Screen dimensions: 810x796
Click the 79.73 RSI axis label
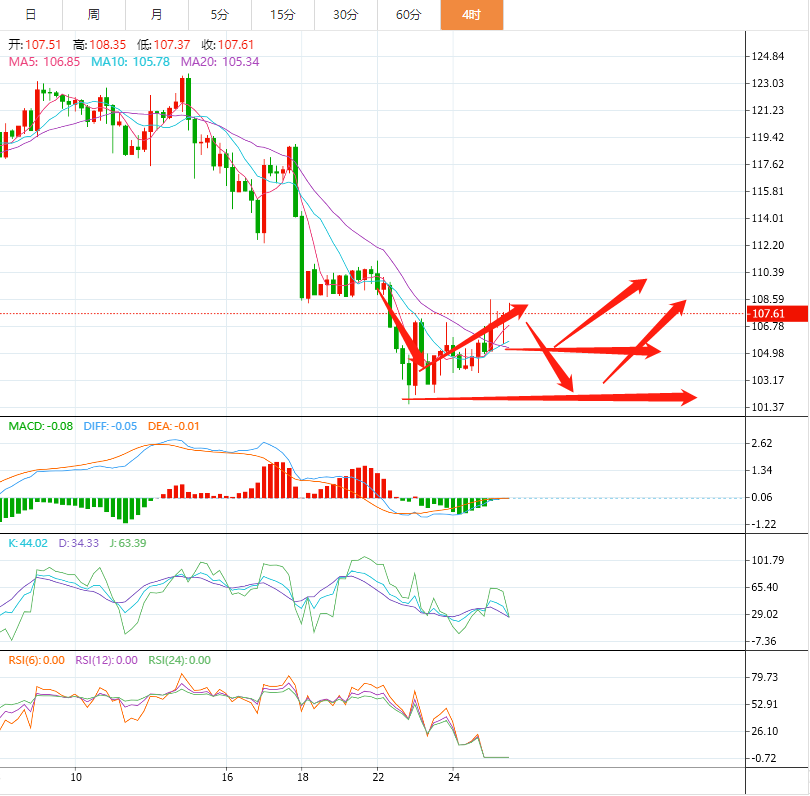(x=765, y=677)
